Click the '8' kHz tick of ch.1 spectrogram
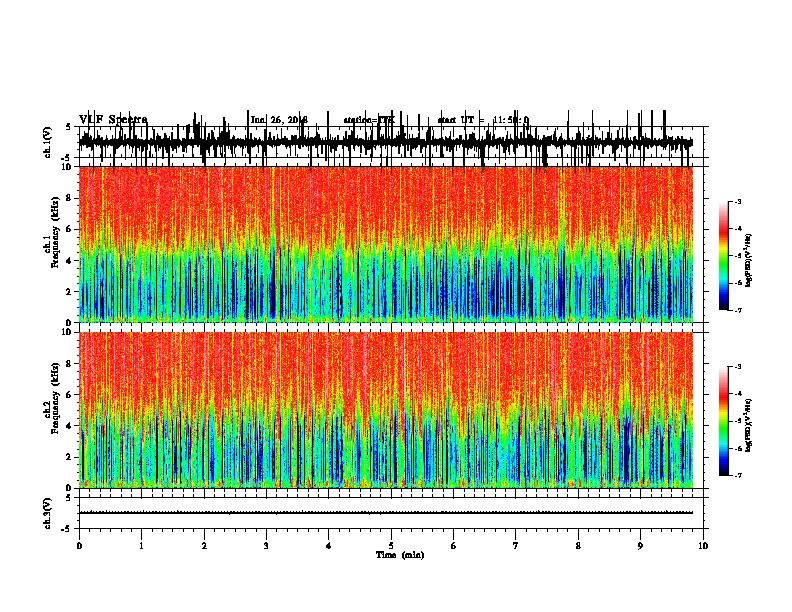Screen dimensions: 792x612 click(x=70, y=198)
